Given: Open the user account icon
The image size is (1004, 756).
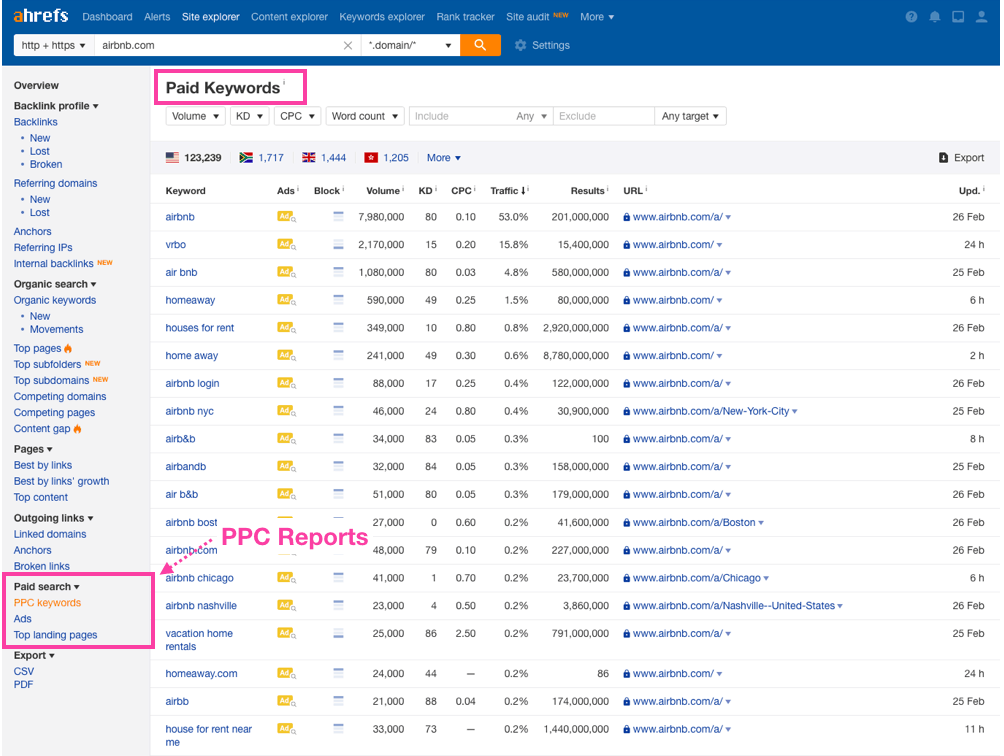Looking at the screenshot, I should pyautogui.click(x=981, y=17).
